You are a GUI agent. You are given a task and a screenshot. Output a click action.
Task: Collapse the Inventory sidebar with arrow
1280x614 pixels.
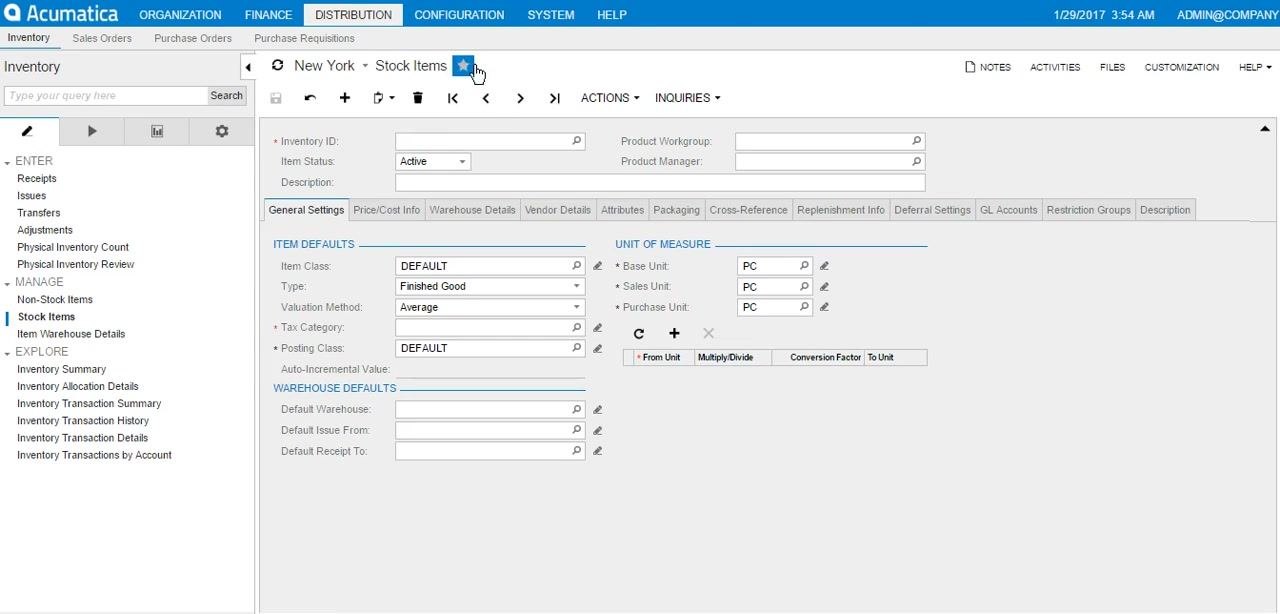(248, 67)
